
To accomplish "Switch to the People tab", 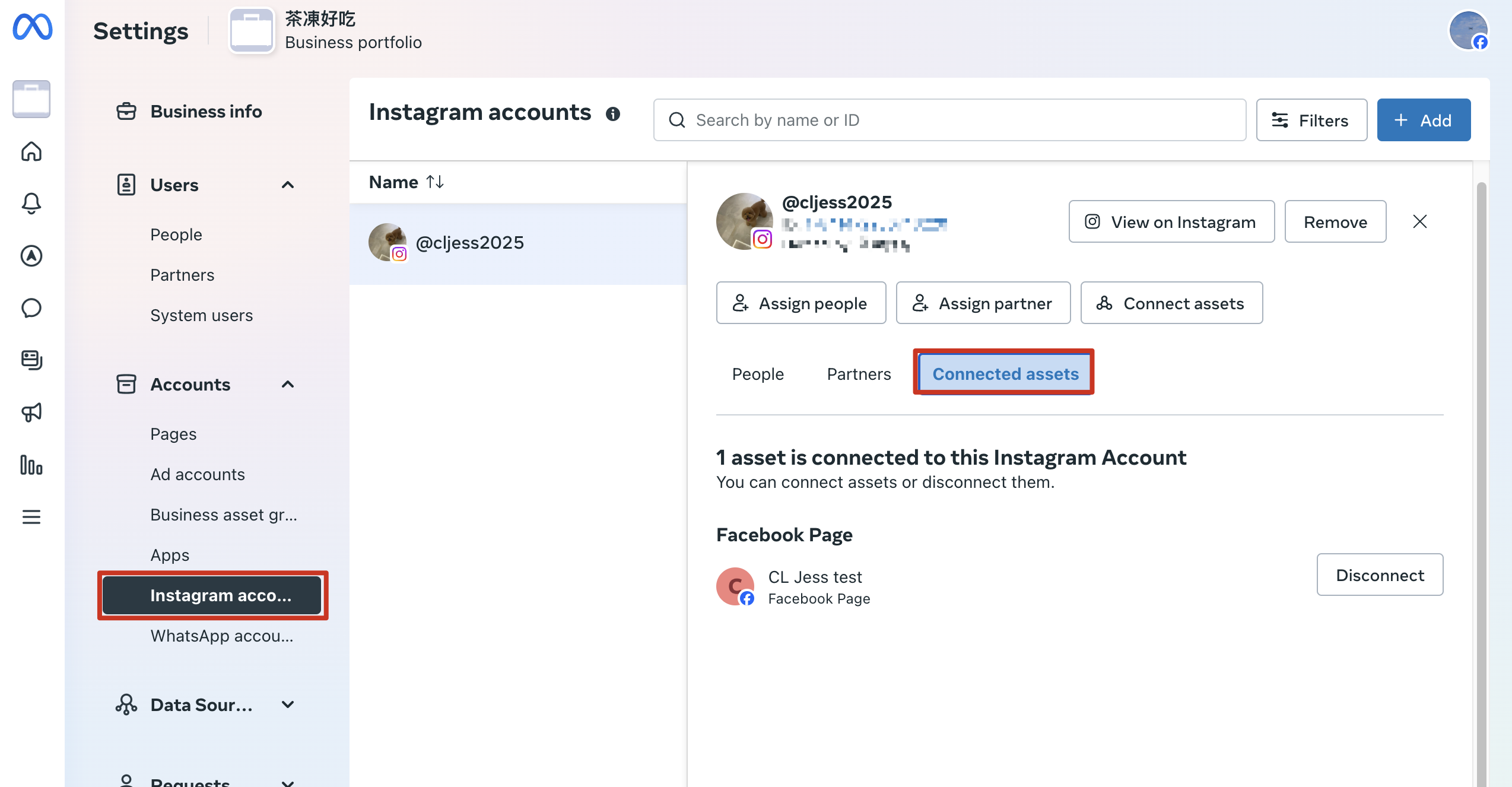I will click(758, 374).
